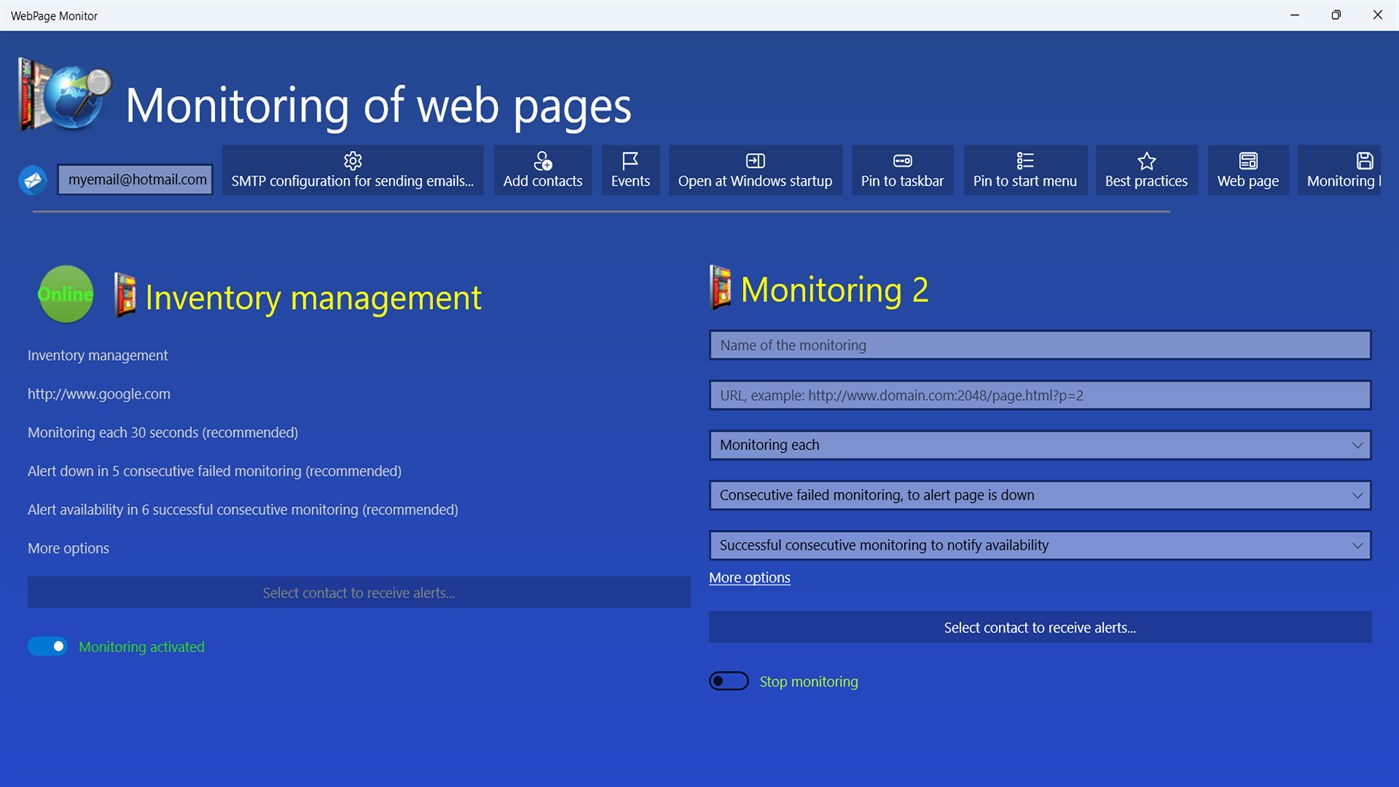Click Select contact to receive alerts in Monitoring 2
Screen dimensions: 1399x787
tap(1040, 627)
